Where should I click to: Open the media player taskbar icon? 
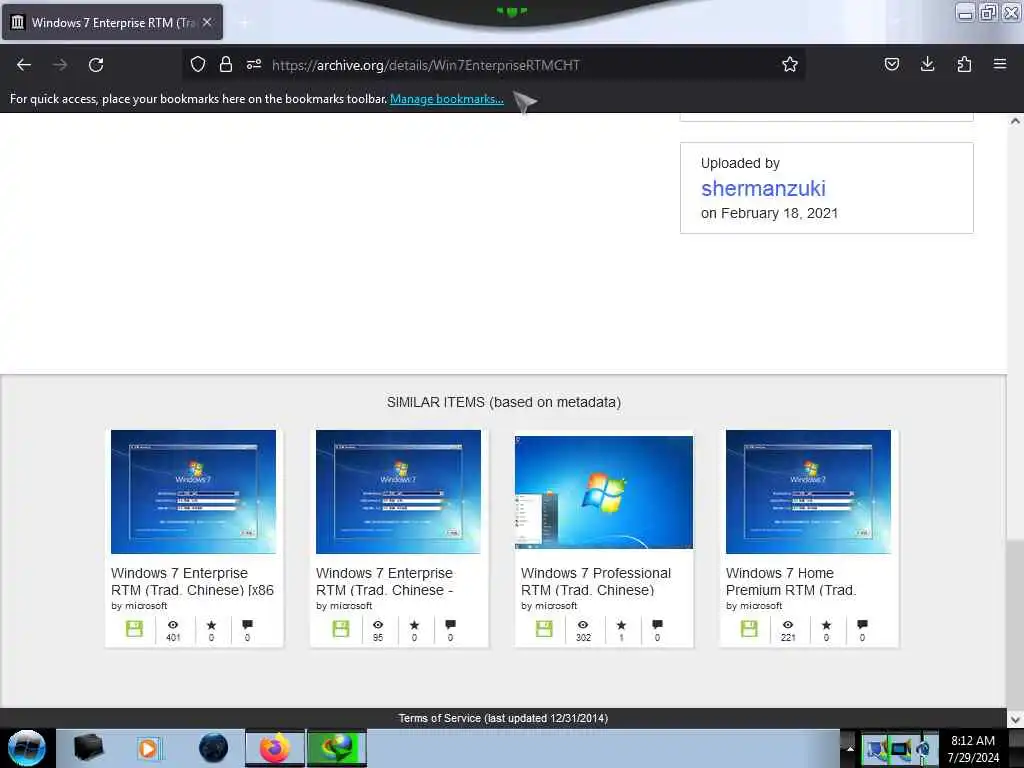[148, 748]
